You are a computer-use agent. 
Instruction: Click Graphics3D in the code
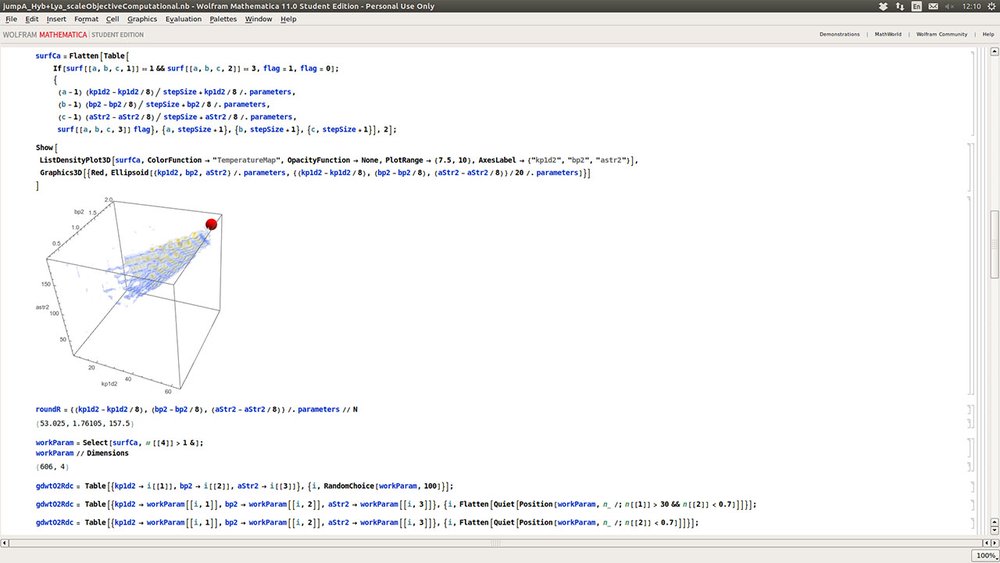(61, 173)
